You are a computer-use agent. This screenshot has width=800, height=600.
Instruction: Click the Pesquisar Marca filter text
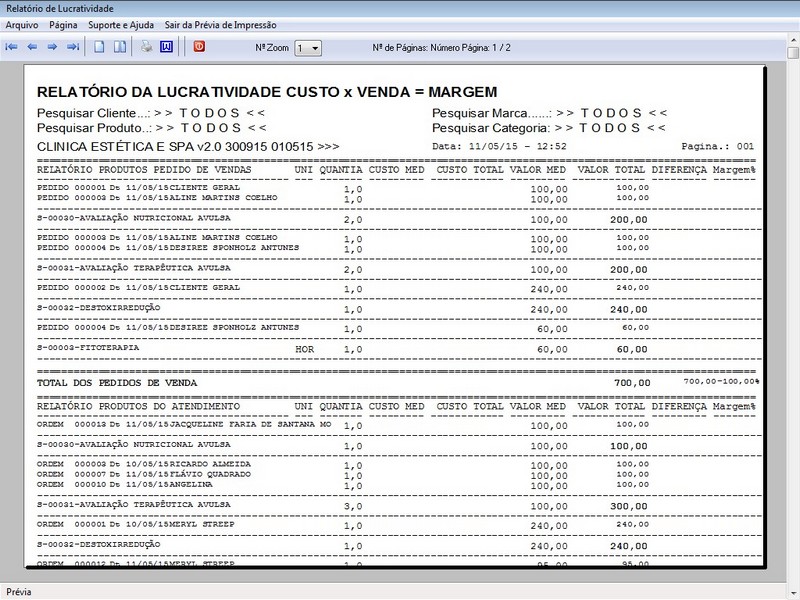[x=549, y=113]
